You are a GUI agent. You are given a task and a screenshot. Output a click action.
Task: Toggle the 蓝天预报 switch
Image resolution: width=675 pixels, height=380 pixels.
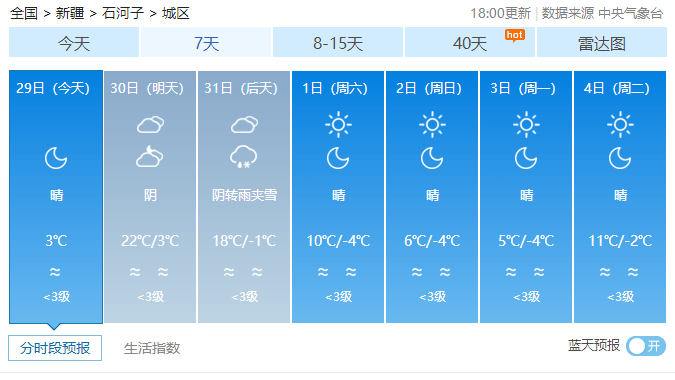point(646,346)
